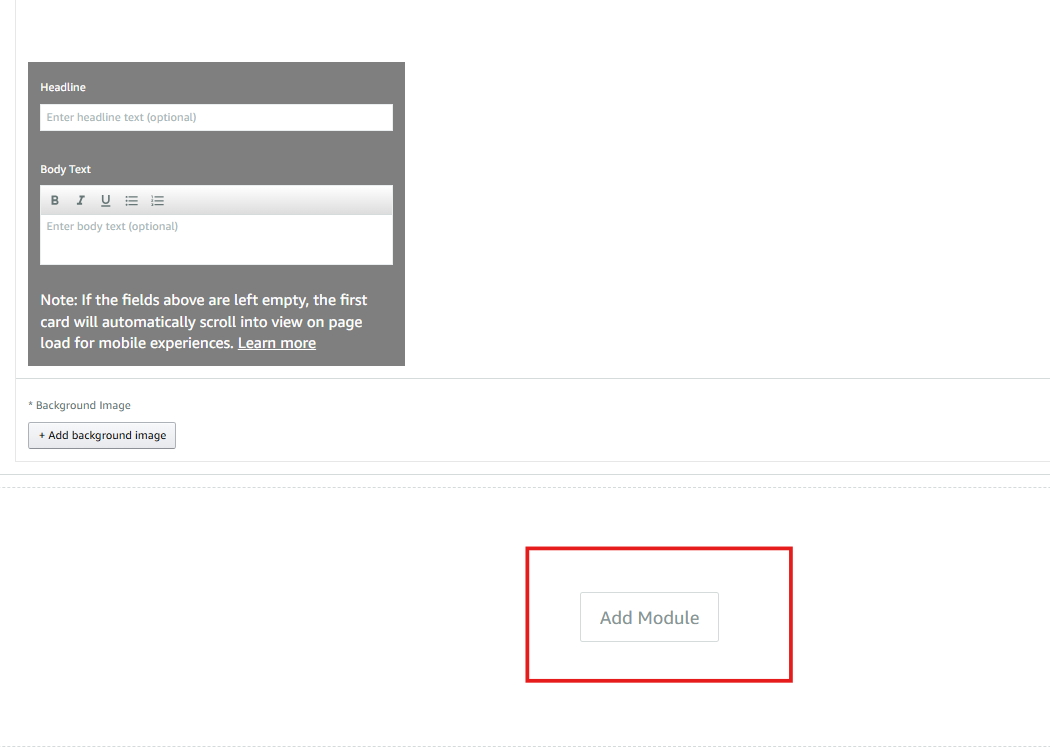Insert a numbered list in body text

pos(157,200)
